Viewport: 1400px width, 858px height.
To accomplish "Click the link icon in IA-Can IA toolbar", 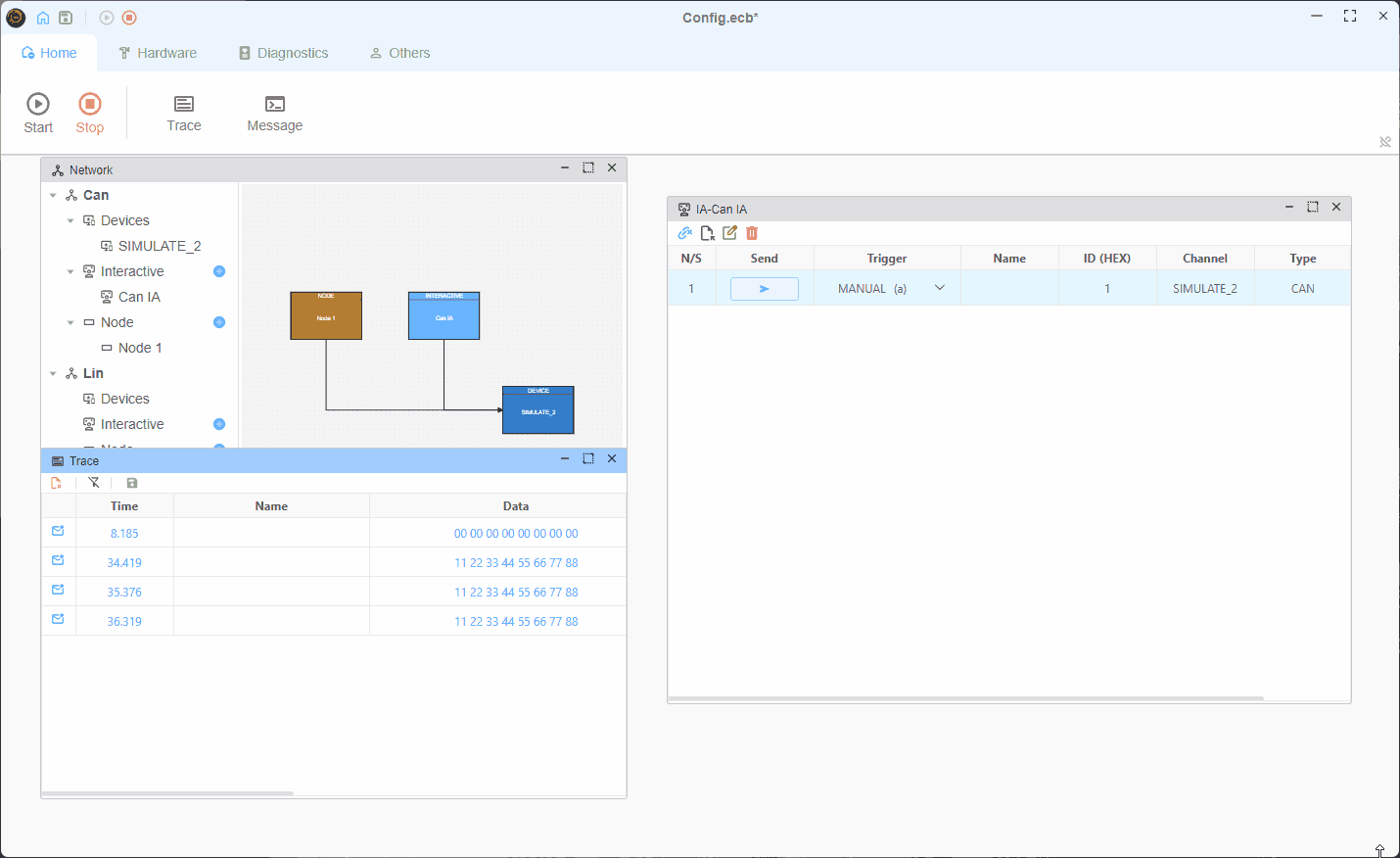I will coord(685,233).
